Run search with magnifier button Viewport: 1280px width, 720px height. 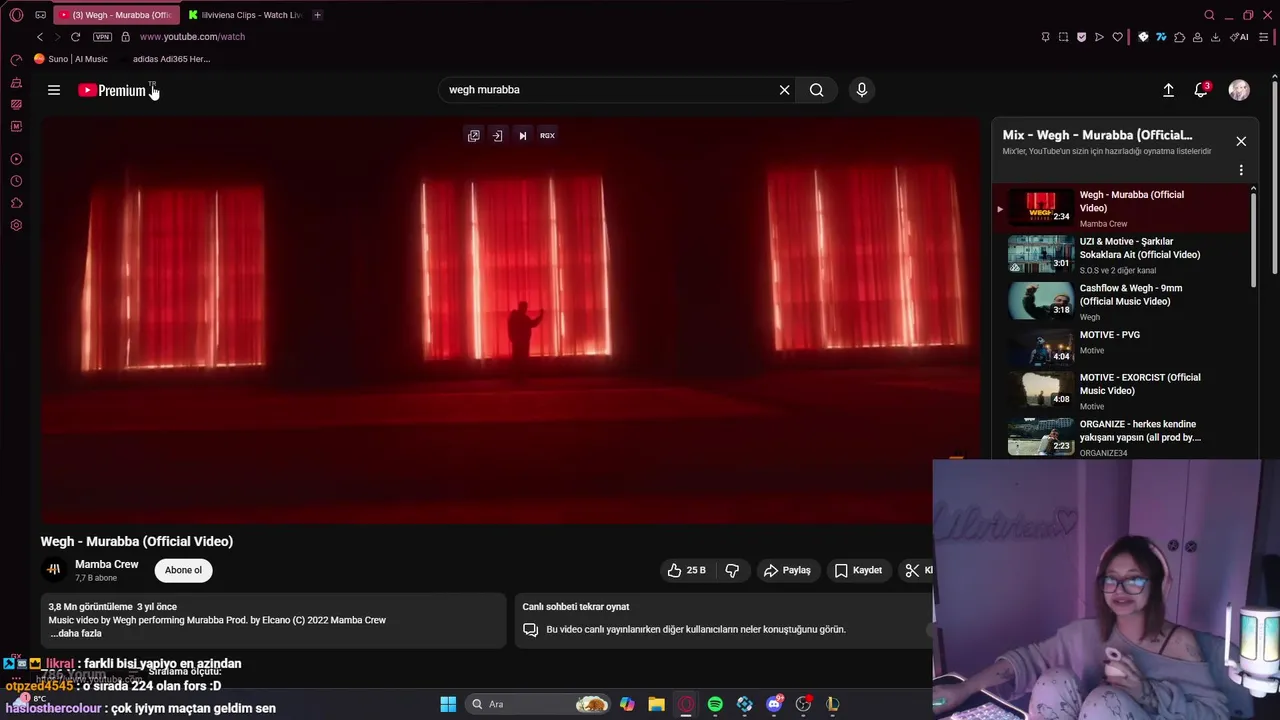point(817,90)
